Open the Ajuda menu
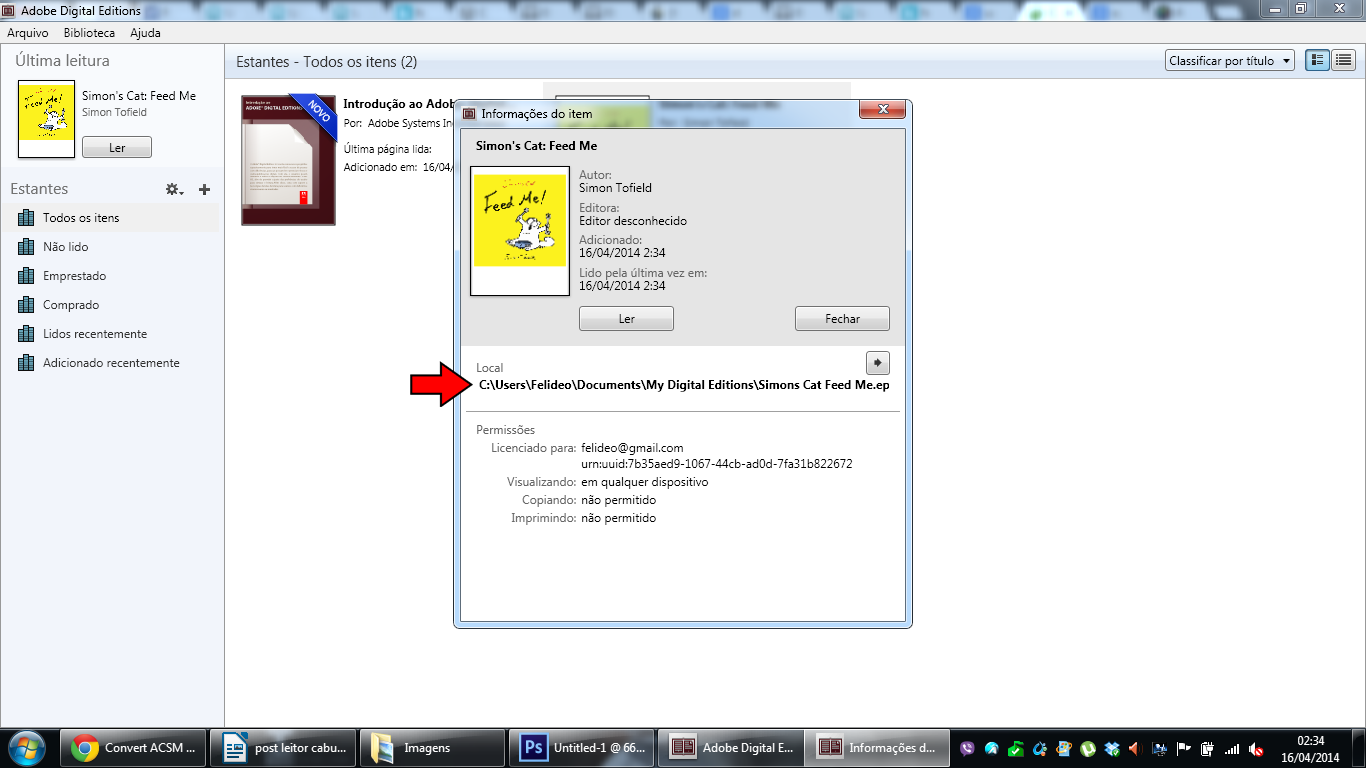This screenshot has height=768, width=1366. 145,33
